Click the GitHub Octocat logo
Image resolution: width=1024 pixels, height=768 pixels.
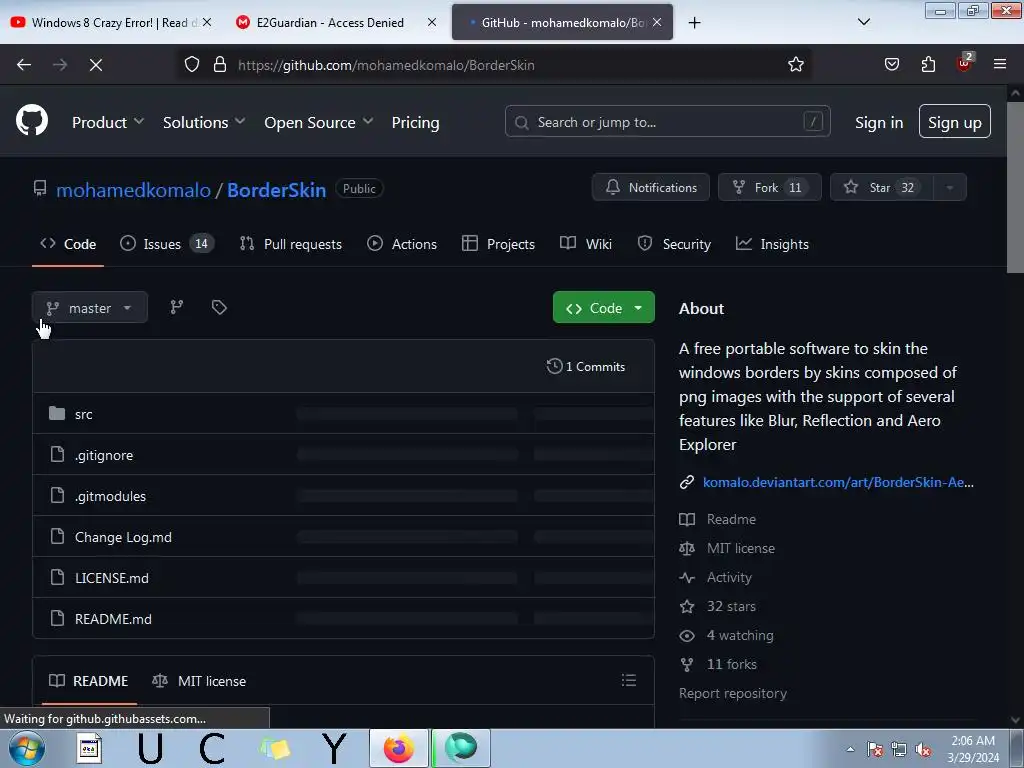point(32,120)
